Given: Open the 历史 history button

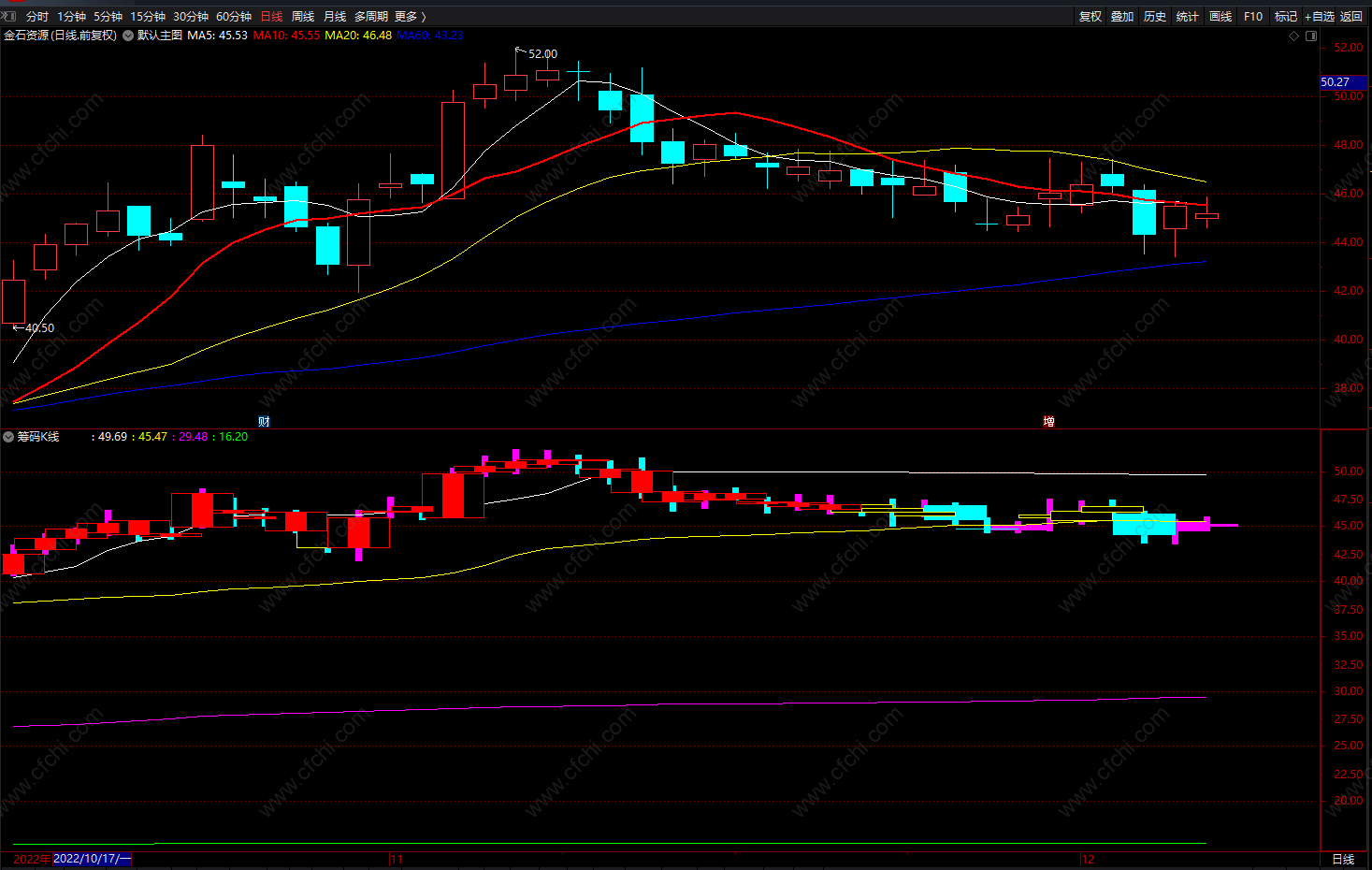Looking at the screenshot, I should [x=1155, y=16].
